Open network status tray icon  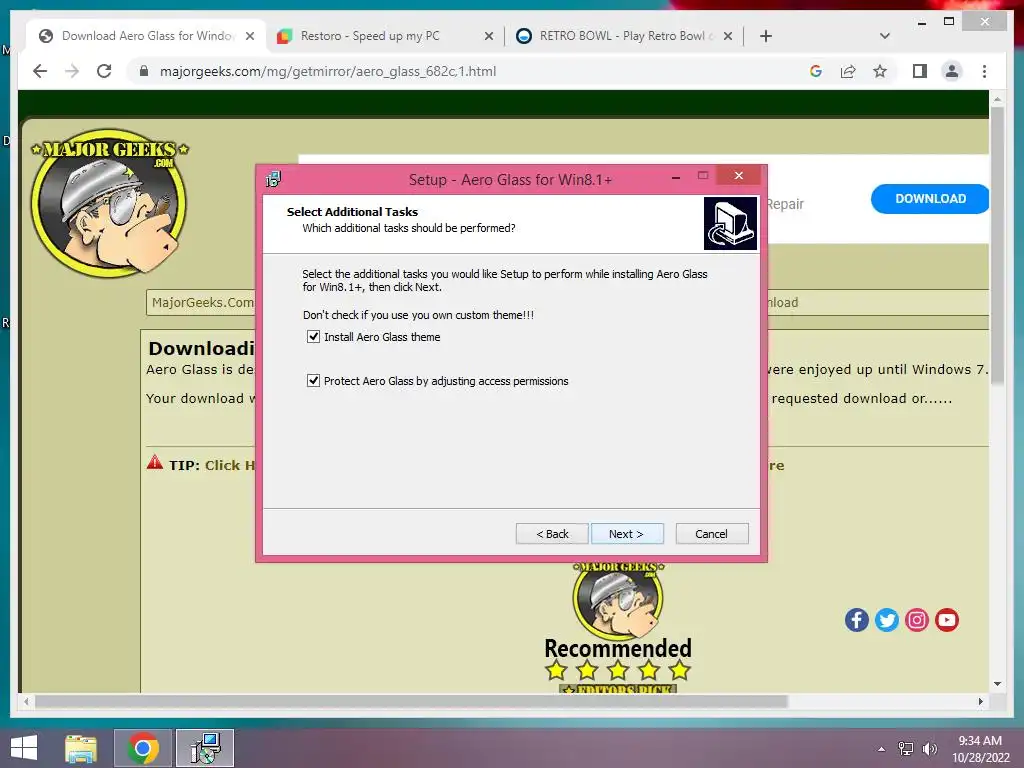tap(906, 749)
